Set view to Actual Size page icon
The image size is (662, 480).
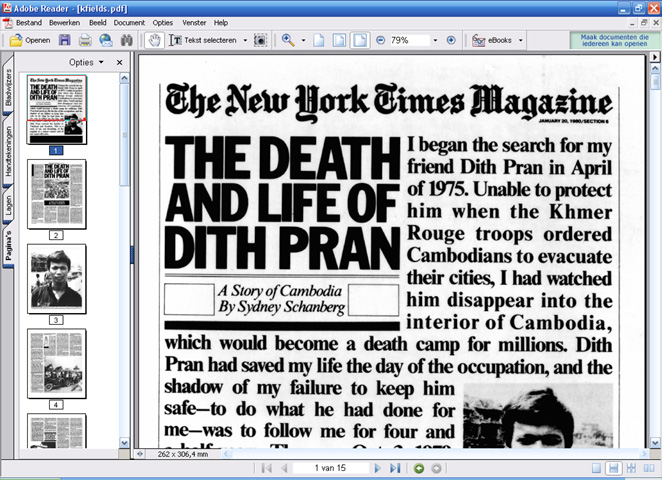point(319,41)
